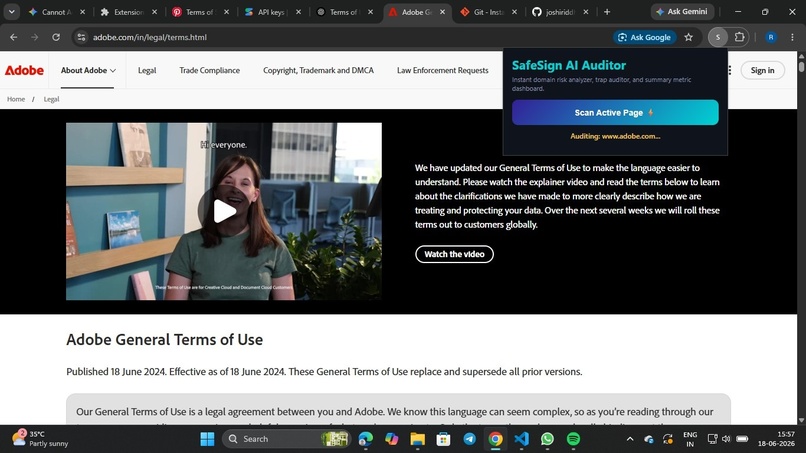
Task: Open Microsoft Store from taskbar
Action: coord(443,439)
